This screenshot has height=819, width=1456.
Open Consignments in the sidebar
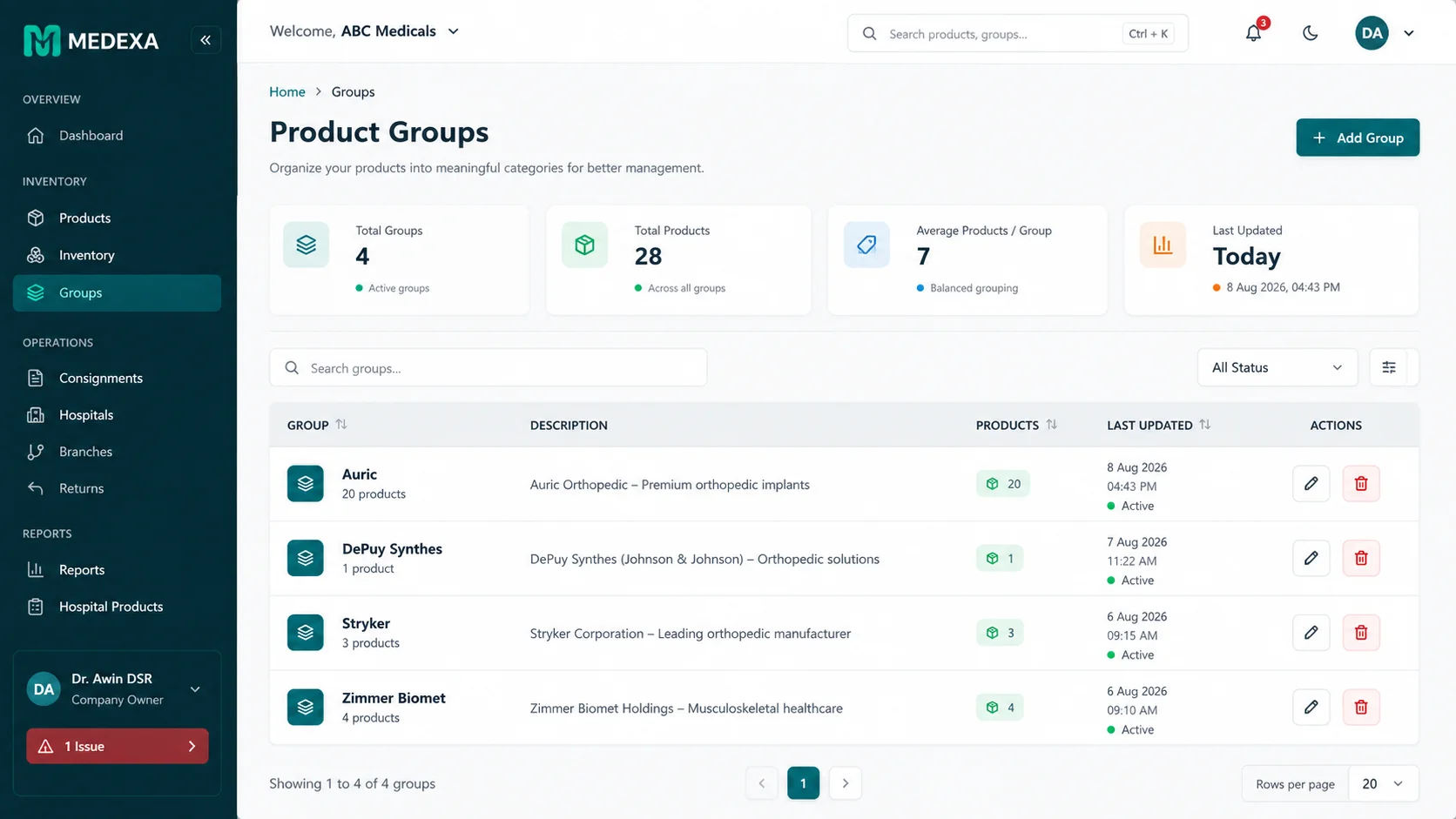117,378
